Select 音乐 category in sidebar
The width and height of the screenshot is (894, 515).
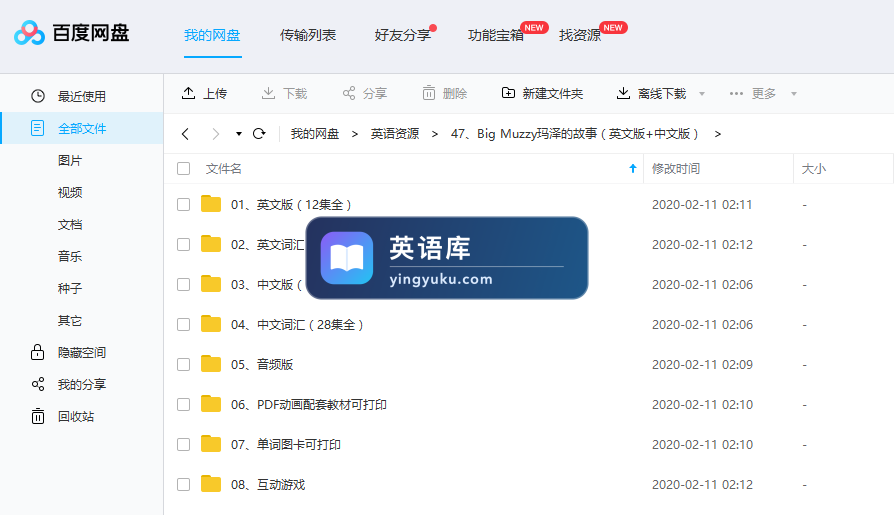tap(70, 257)
